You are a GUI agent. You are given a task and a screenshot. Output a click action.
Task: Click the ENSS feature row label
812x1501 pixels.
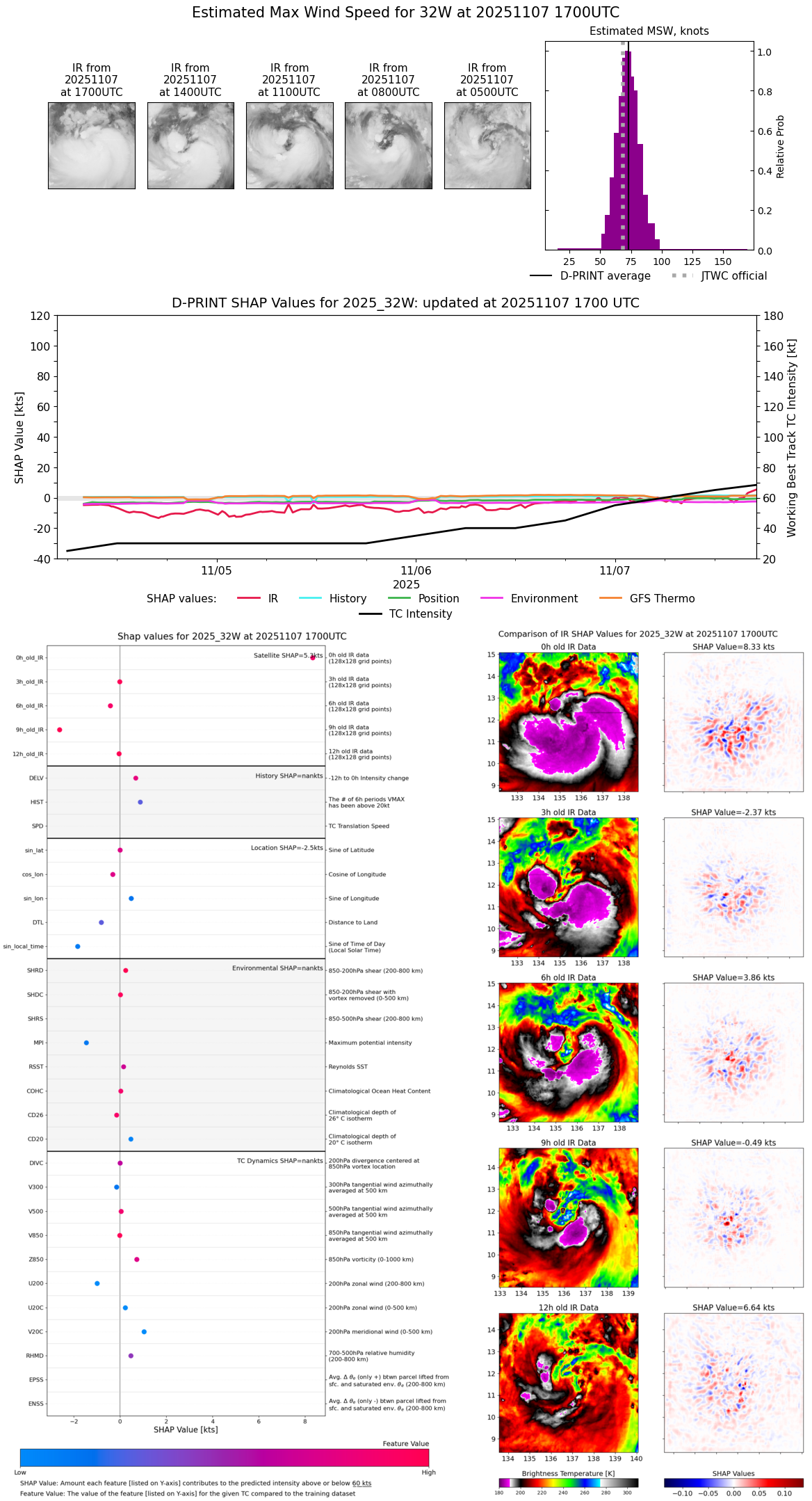36,1404
